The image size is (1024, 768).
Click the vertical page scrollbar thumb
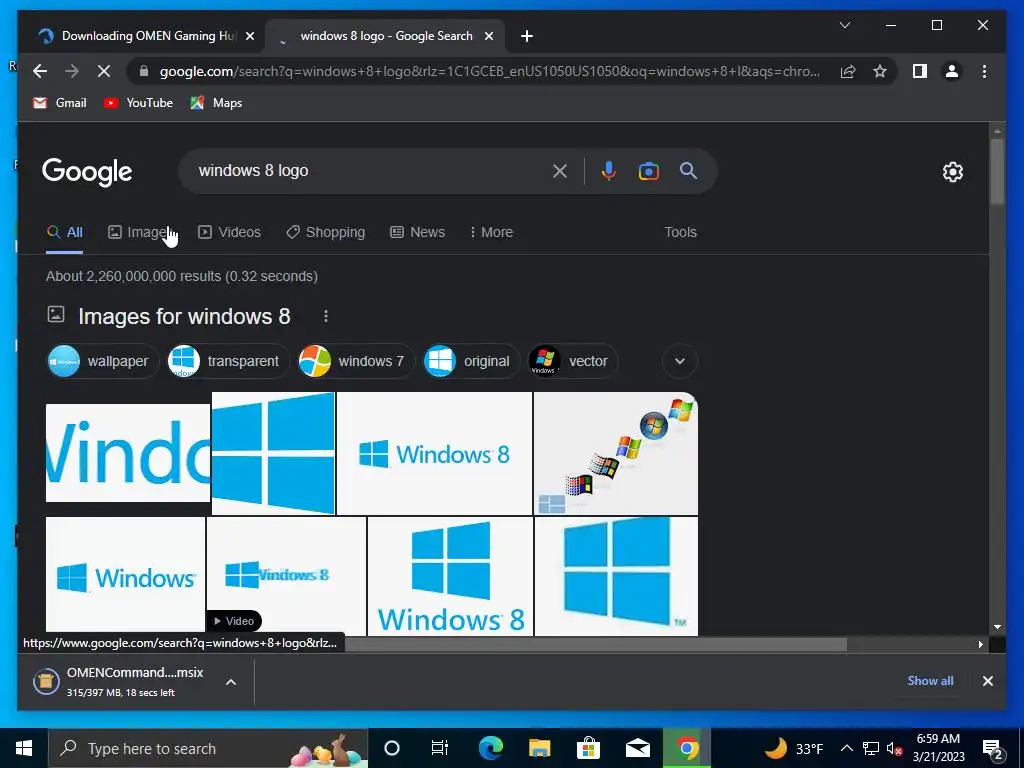997,172
